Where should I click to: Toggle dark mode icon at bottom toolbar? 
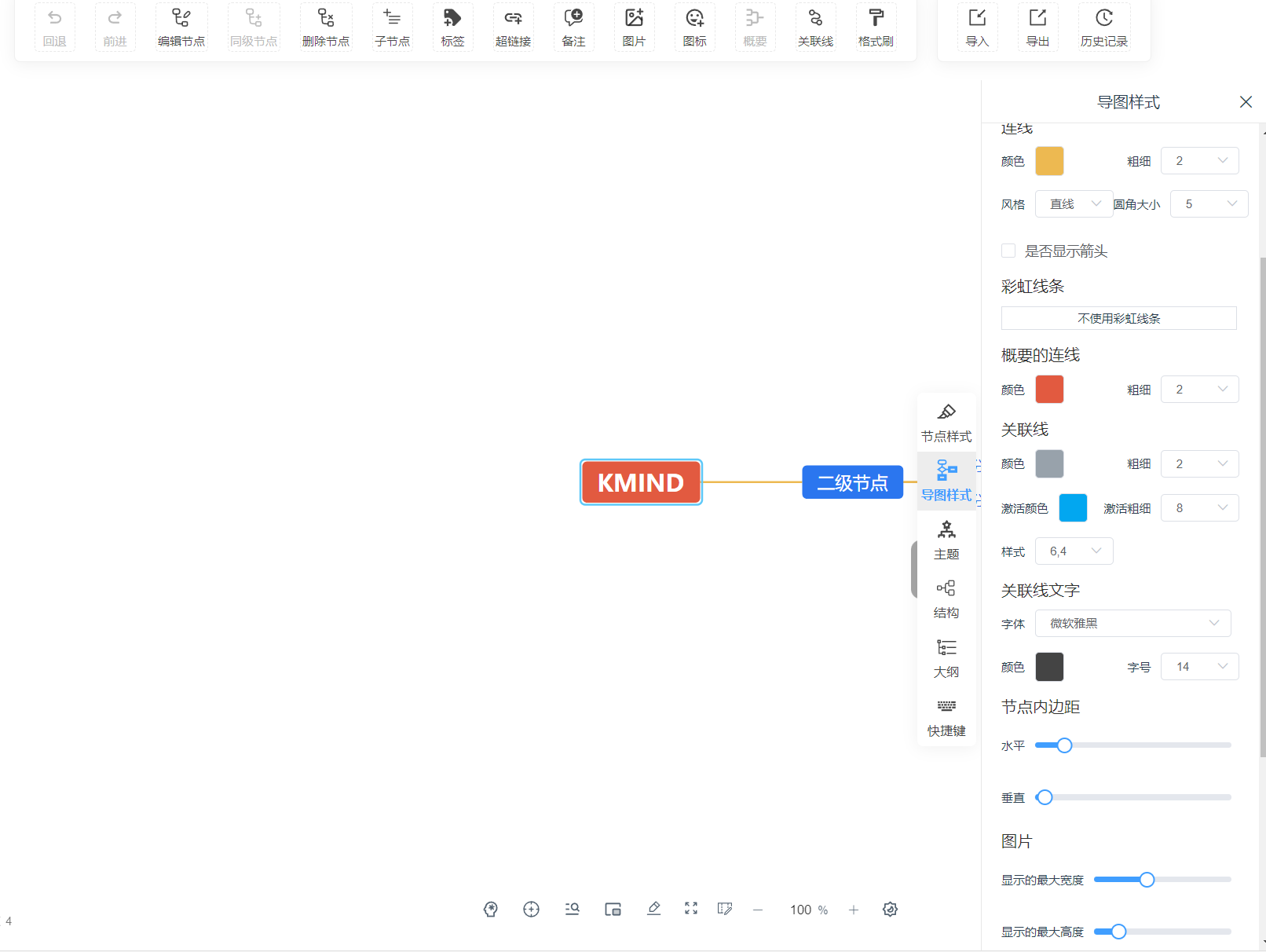(890, 910)
